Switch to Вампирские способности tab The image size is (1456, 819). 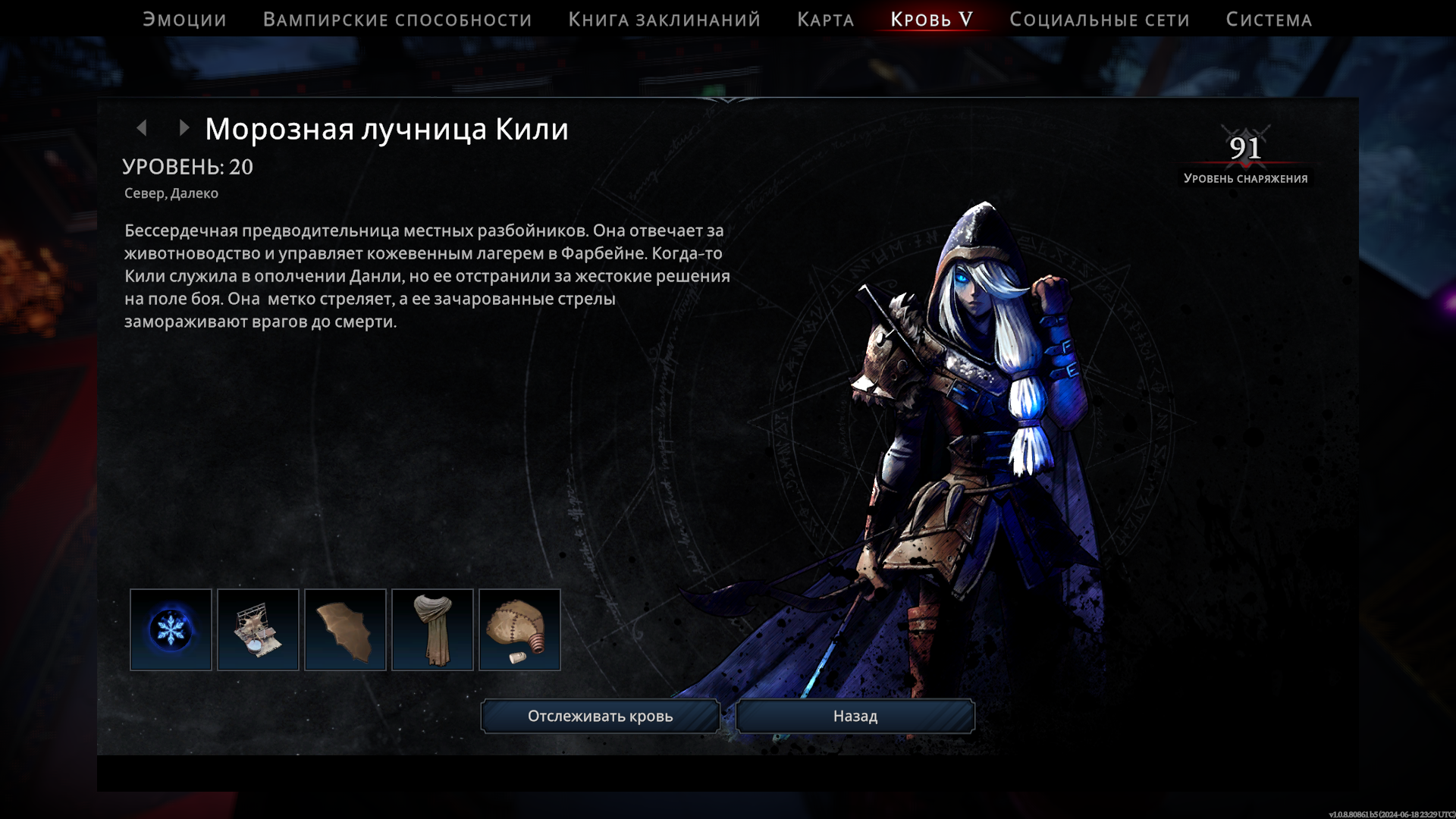(397, 20)
